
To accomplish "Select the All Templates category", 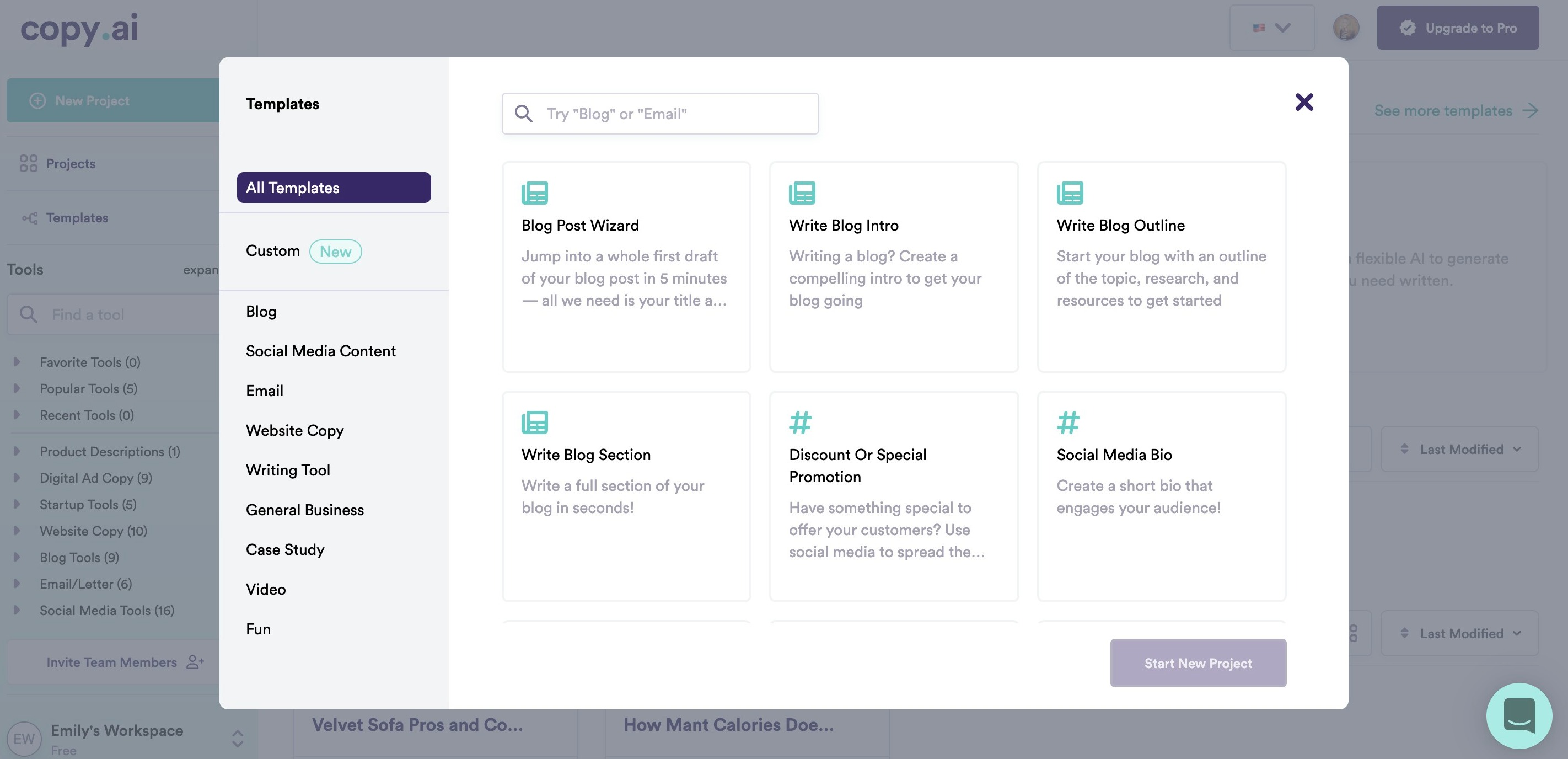I will pyautogui.click(x=334, y=188).
